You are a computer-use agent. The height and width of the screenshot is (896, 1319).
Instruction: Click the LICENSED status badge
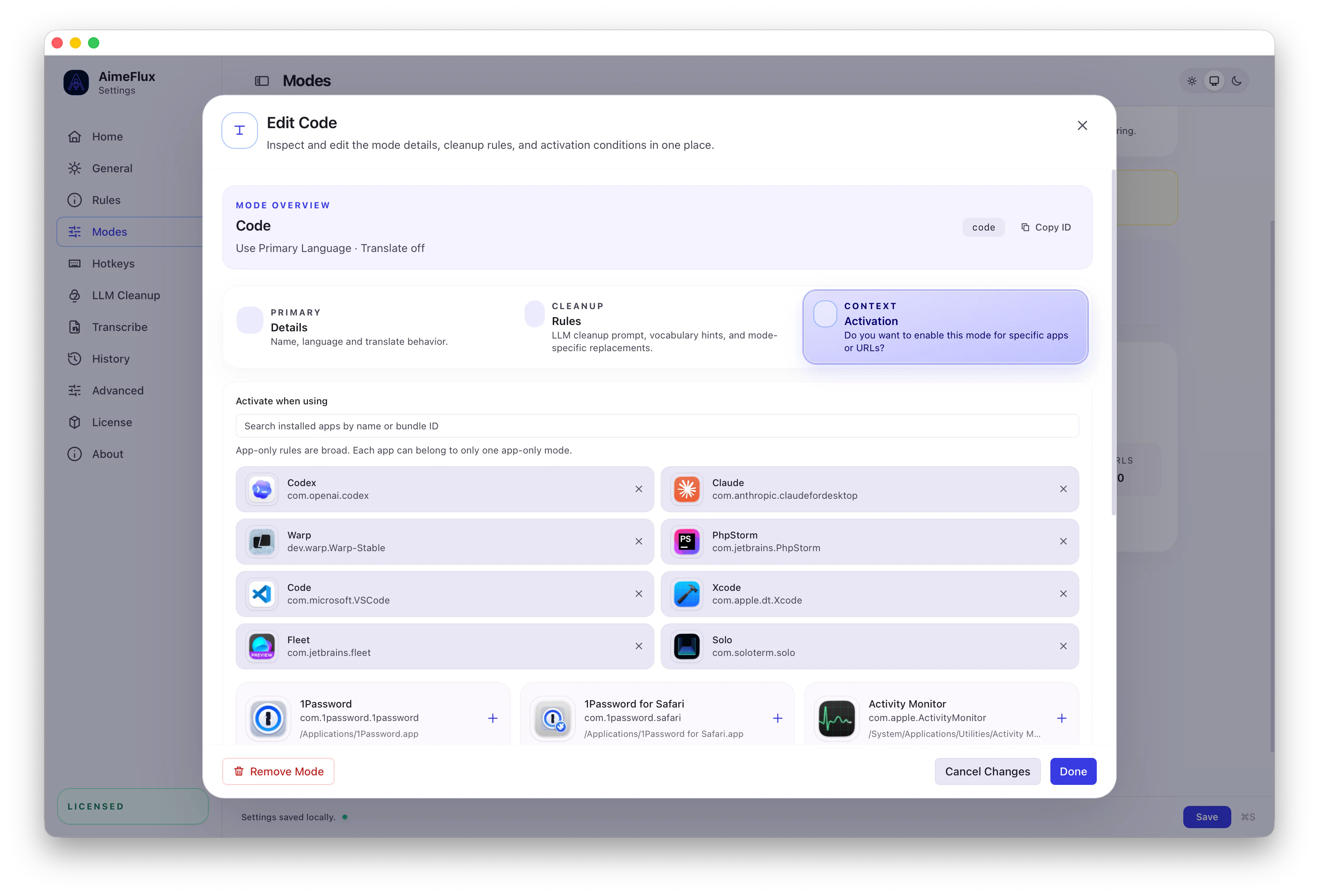(x=132, y=806)
